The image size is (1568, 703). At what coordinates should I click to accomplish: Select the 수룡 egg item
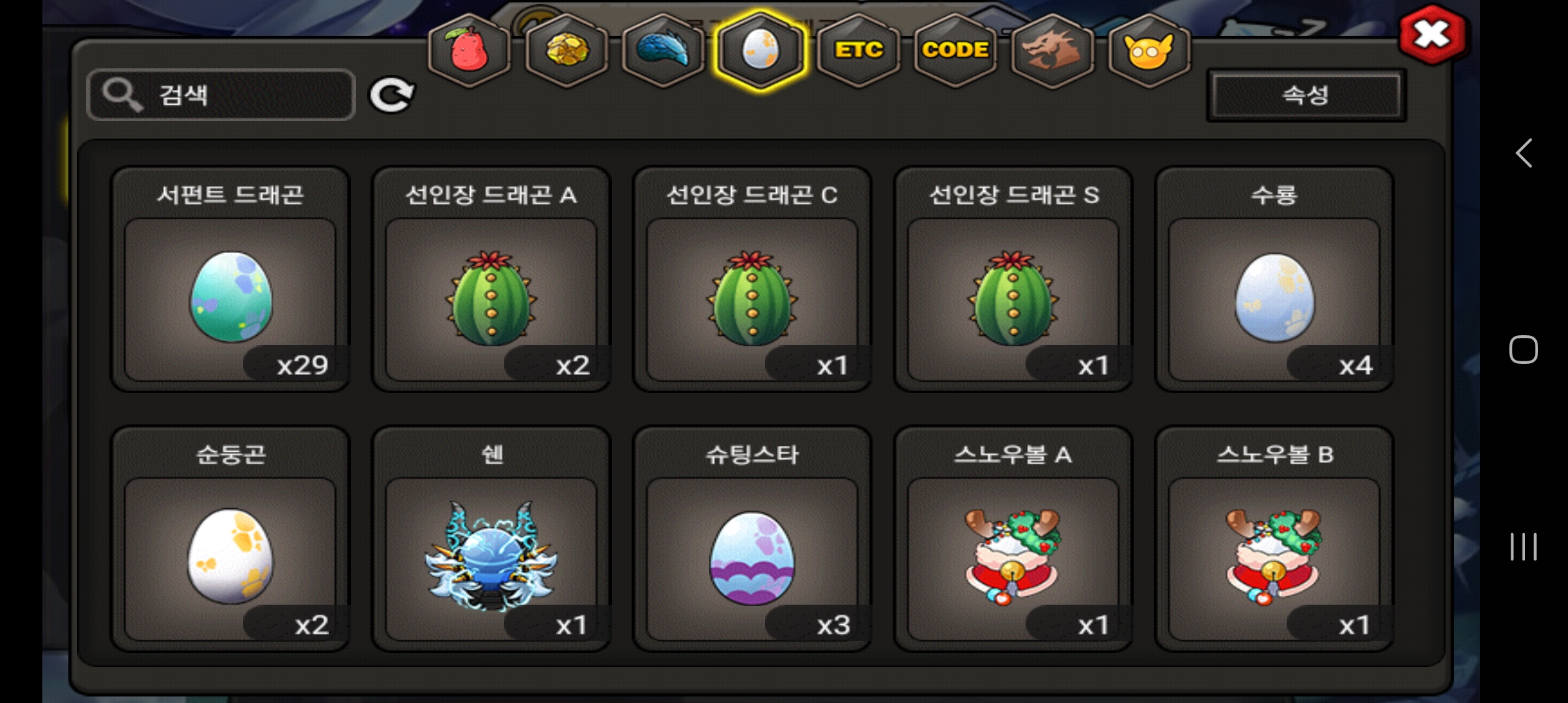(x=1274, y=280)
